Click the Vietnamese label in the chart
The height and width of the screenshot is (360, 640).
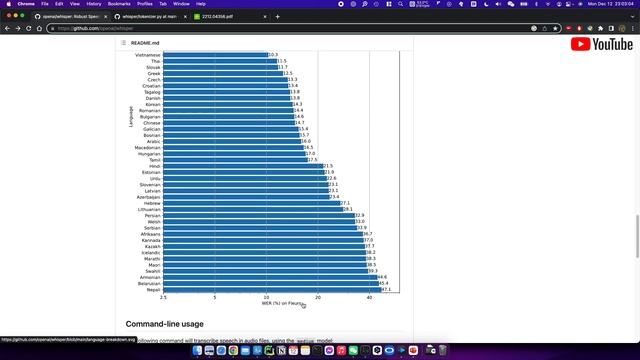click(x=148, y=55)
